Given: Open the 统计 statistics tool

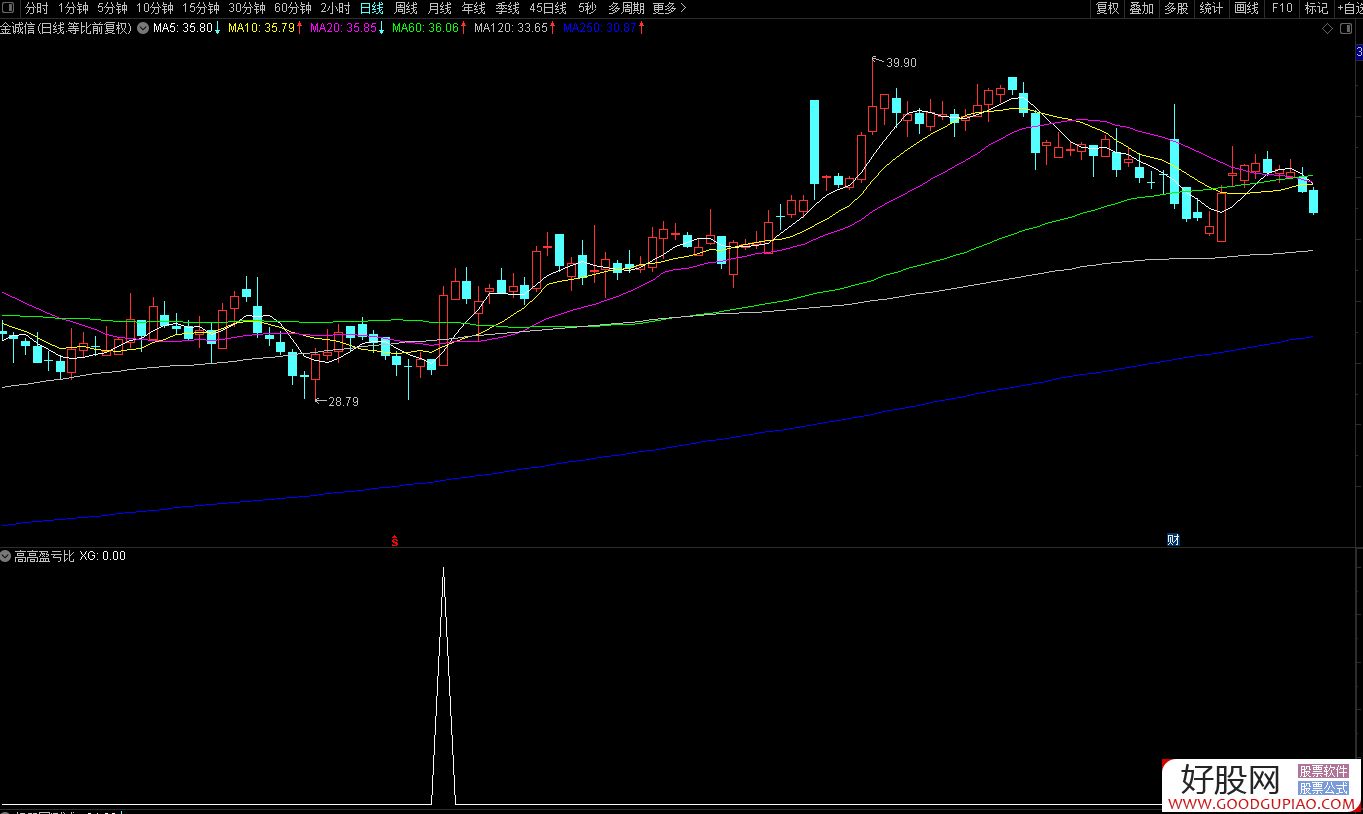Looking at the screenshot, I should pos(1211,8).
